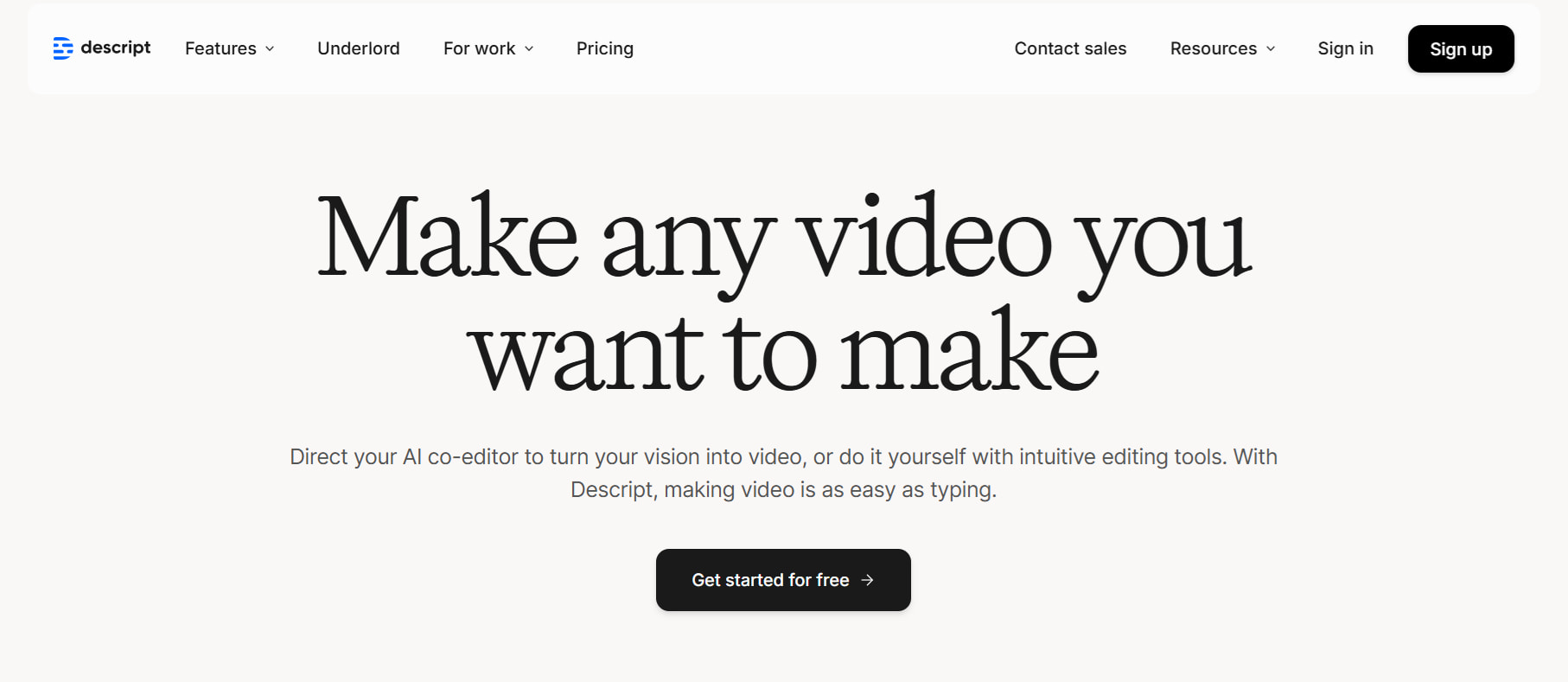Expand the chevron beside Features
The height and width of the screenshot is (682, 1568).
[270, 49]
